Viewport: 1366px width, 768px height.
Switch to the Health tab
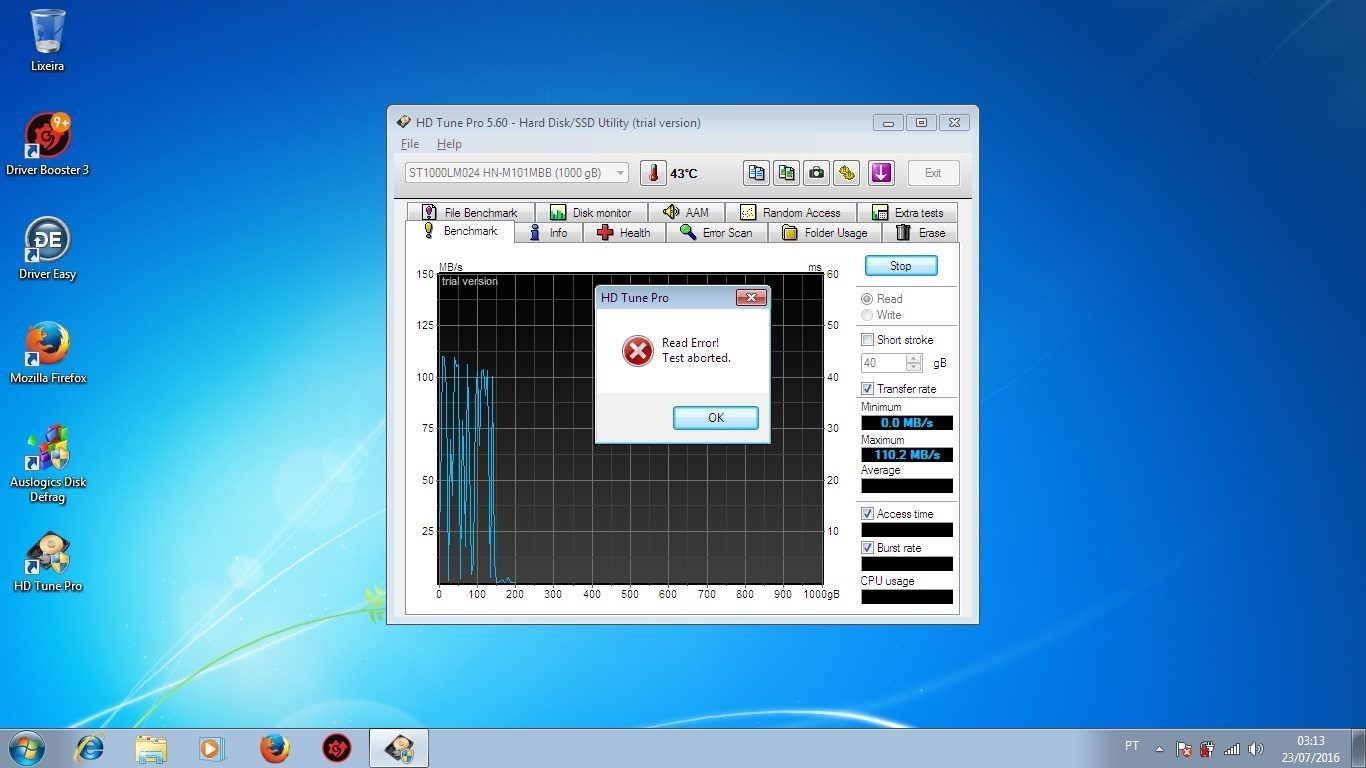click(623, 233)
